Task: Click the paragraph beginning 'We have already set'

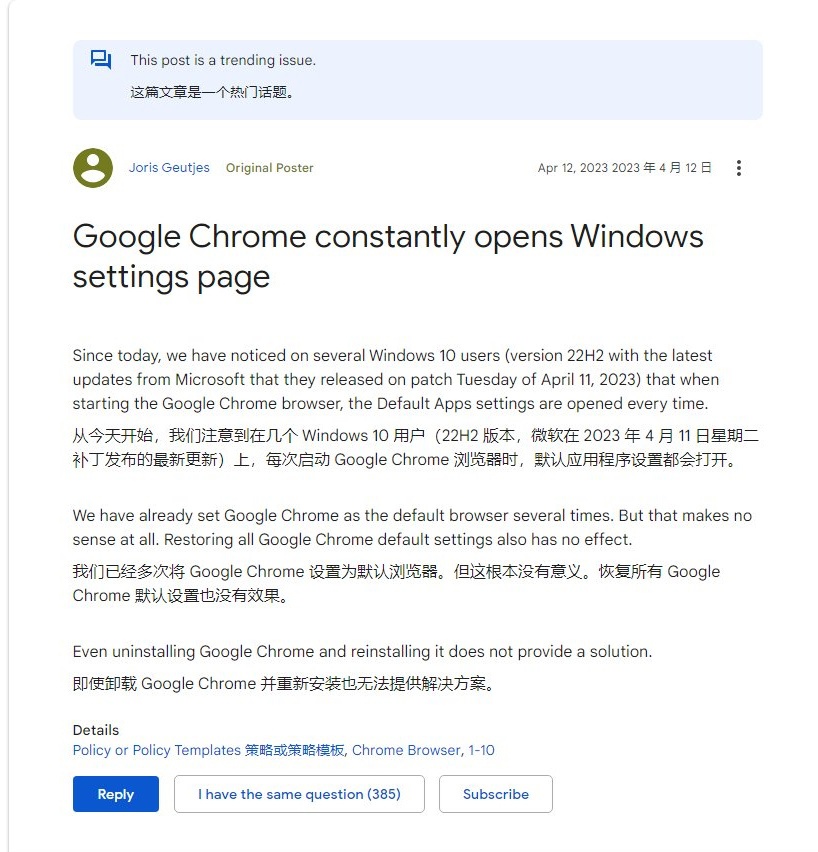Action: click(412, 527)
